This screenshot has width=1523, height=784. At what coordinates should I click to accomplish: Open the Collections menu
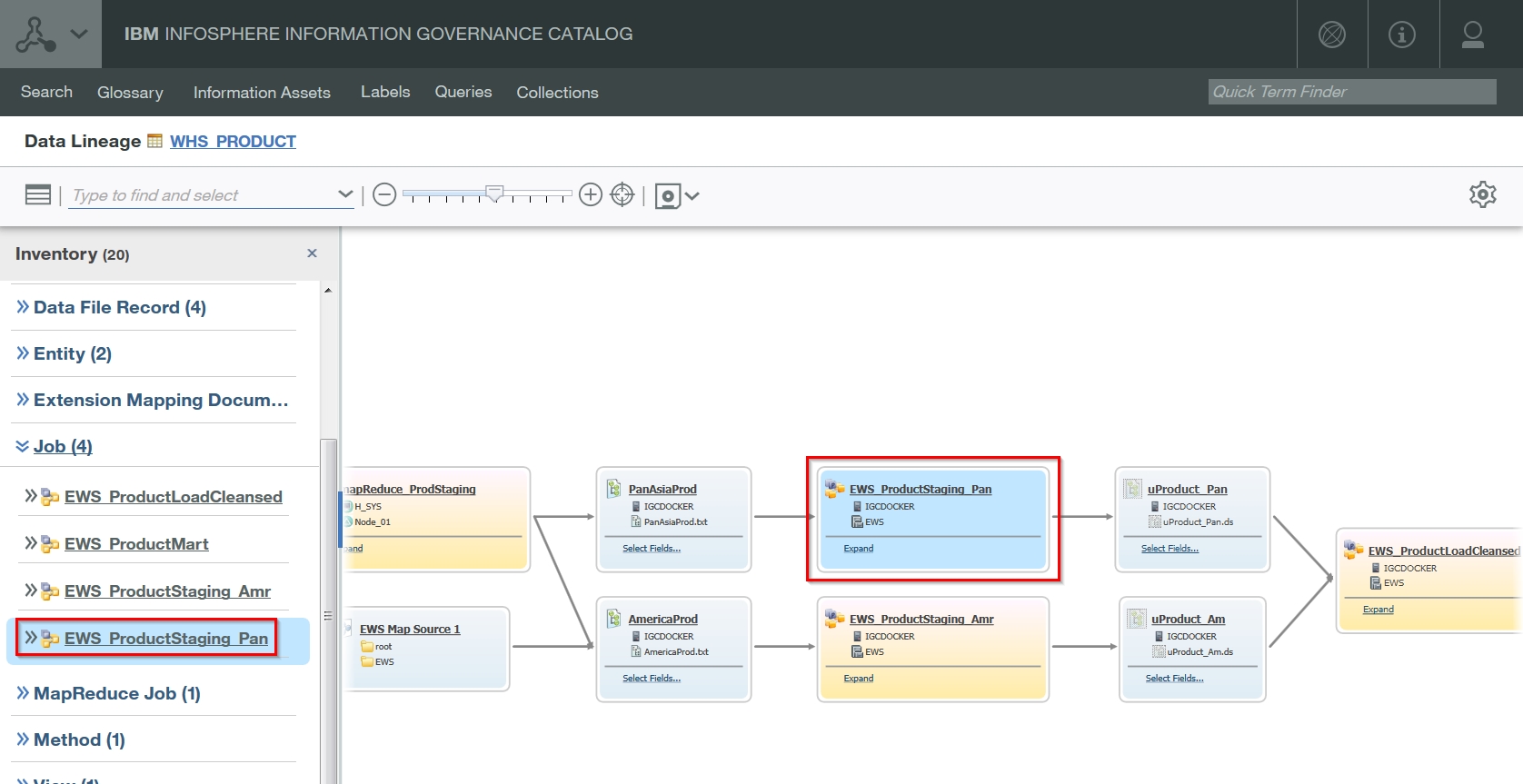coord(557,93)
